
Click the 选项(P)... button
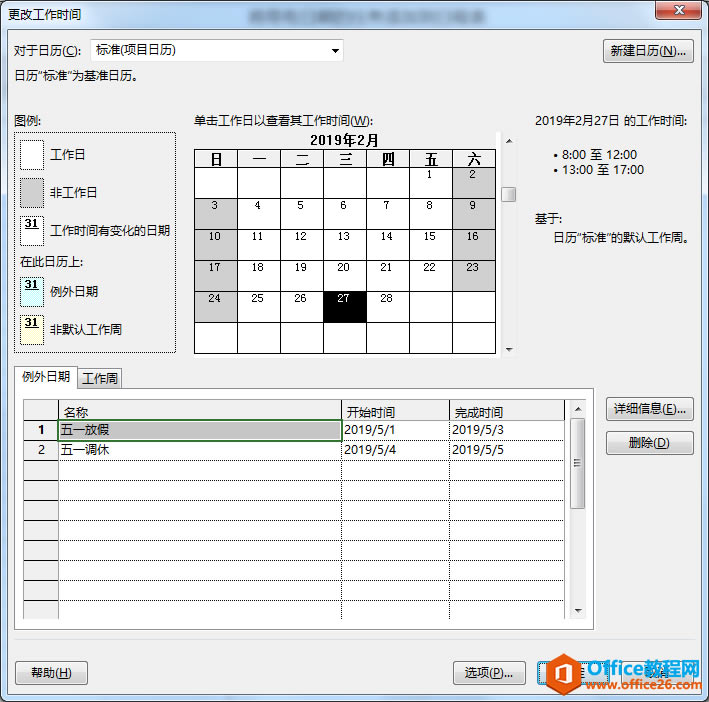[489, 673]
